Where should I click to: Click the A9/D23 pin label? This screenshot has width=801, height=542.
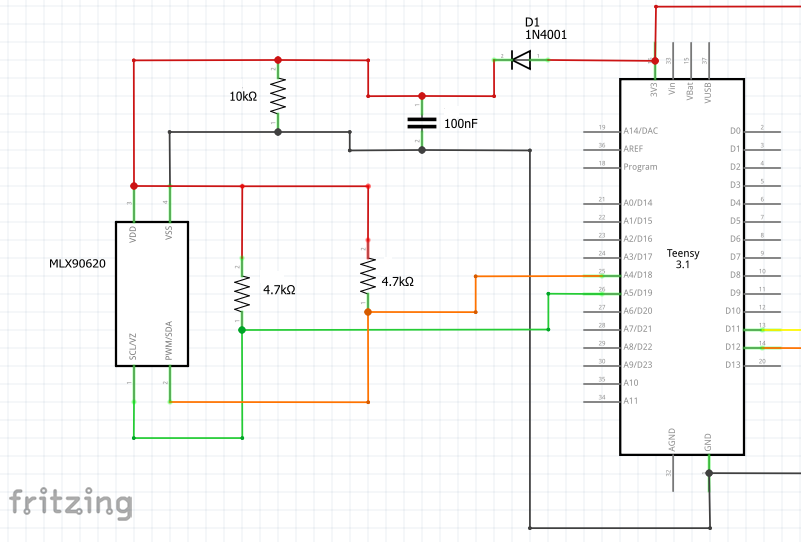pos(638,365)
